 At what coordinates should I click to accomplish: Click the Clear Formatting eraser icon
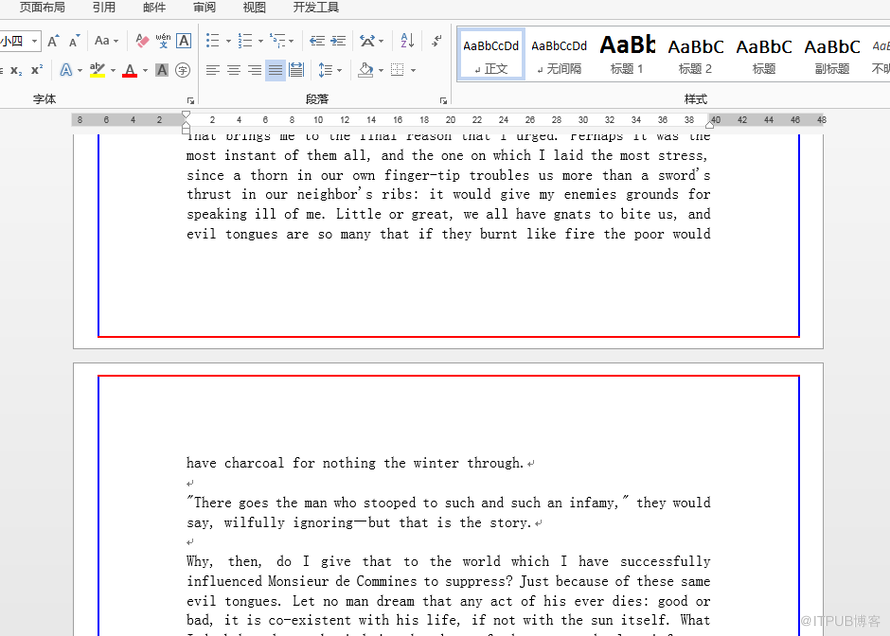click(142, 41)
